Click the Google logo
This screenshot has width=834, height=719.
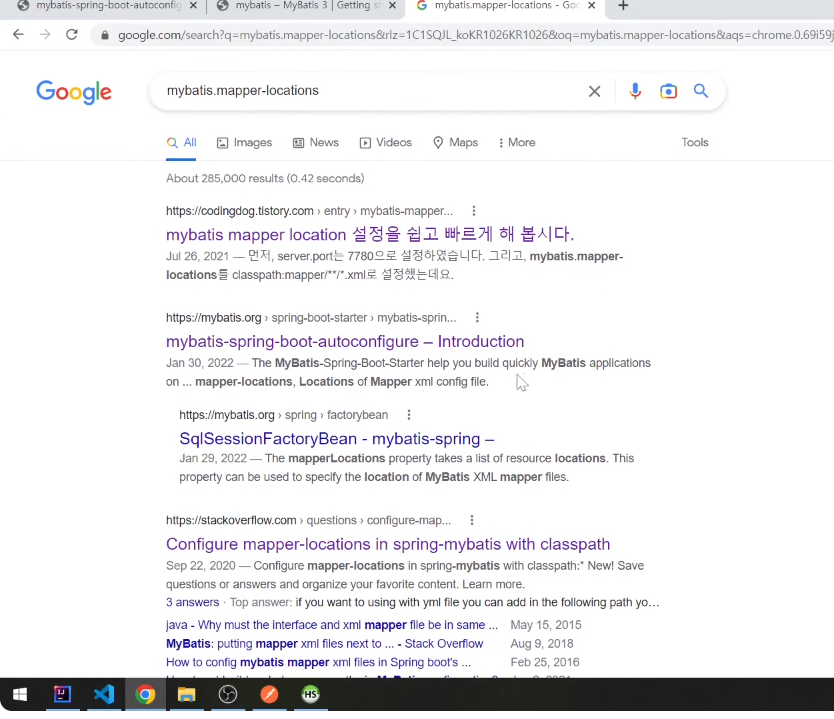click(x=74, y=92)
